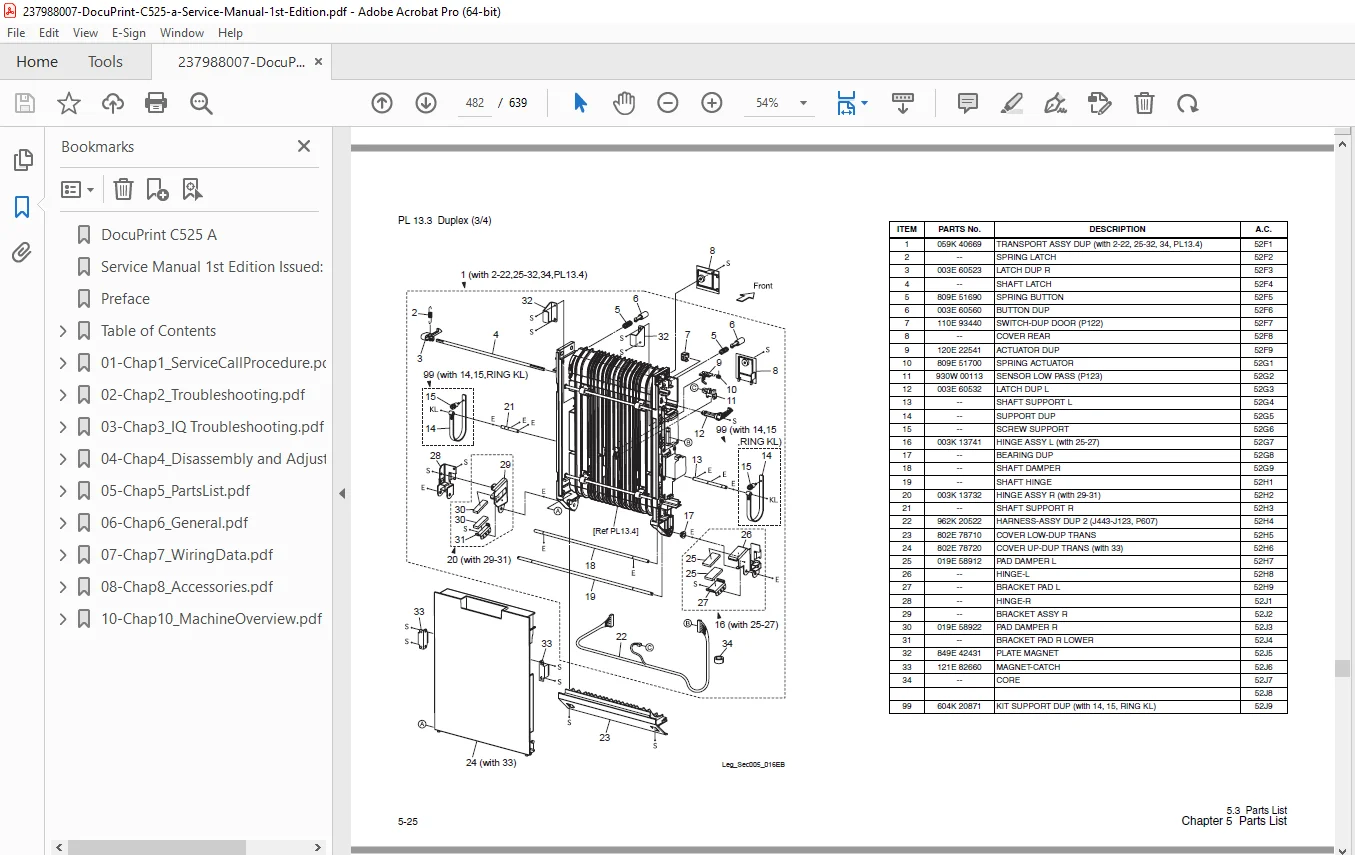Expand the 08-Chap8_Accessories bookmark

coord(63,587)
